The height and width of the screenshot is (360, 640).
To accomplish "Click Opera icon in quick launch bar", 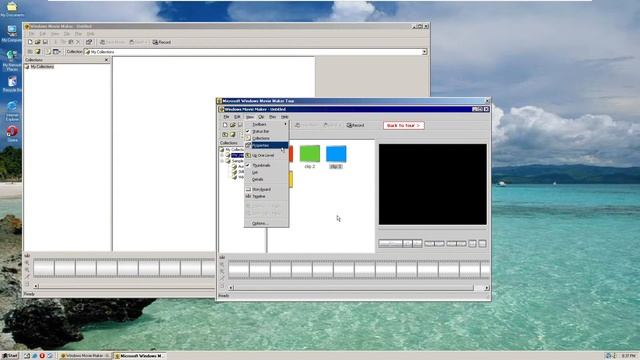I will pos(42,356).
